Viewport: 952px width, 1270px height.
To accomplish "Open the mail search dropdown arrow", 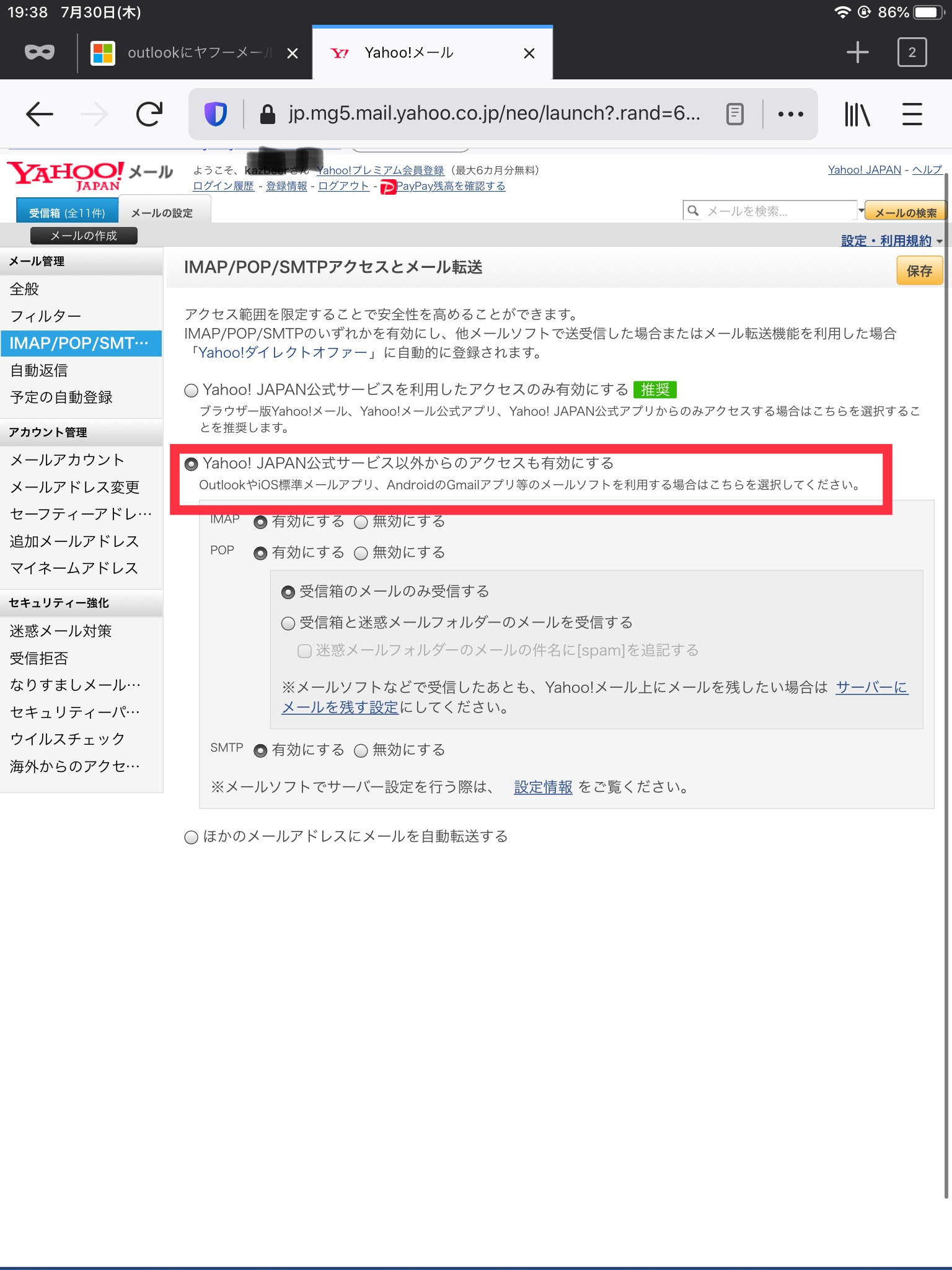I will tap(861, 211).
